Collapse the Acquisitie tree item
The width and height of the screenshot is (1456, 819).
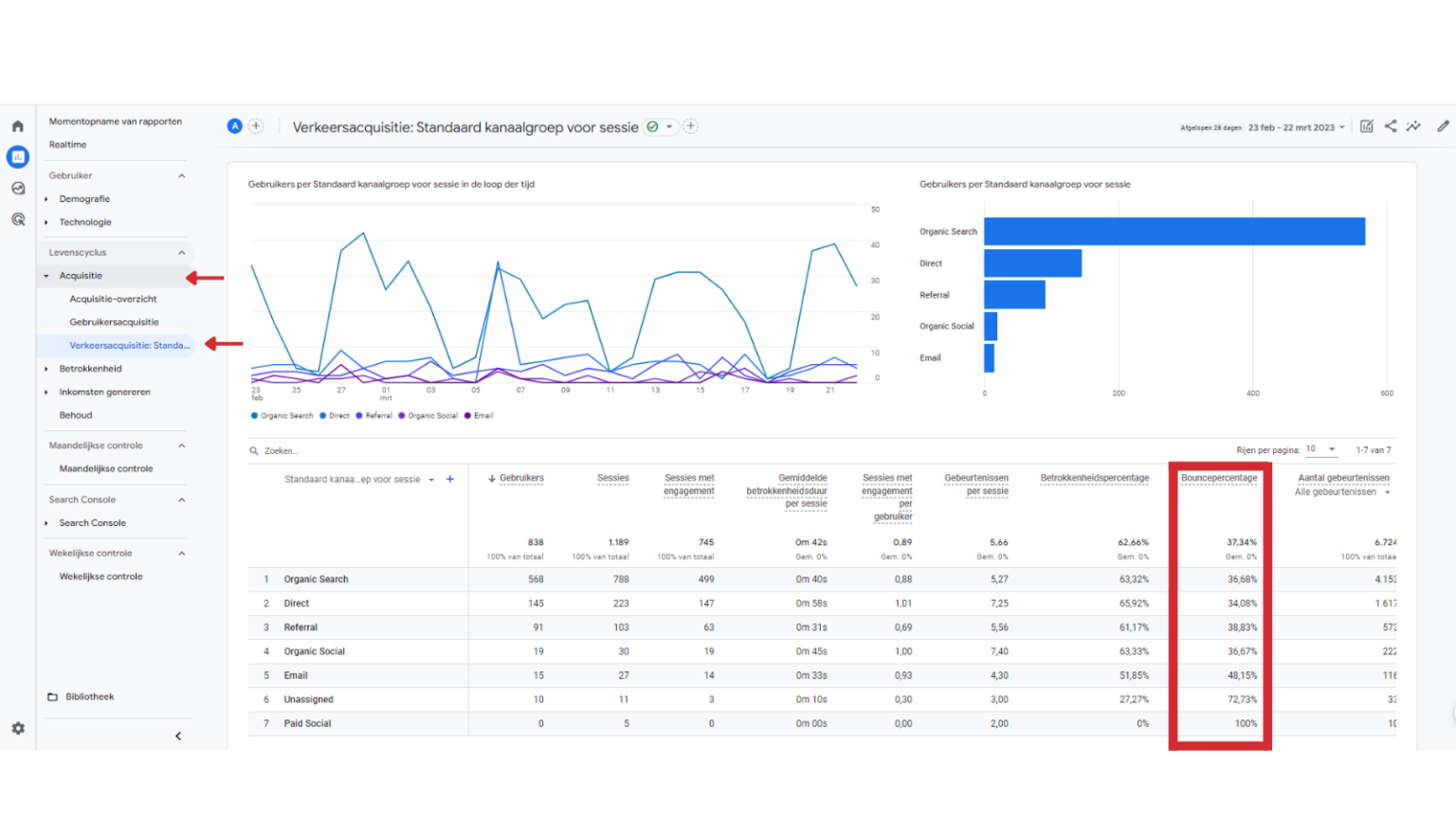[45, 276]
